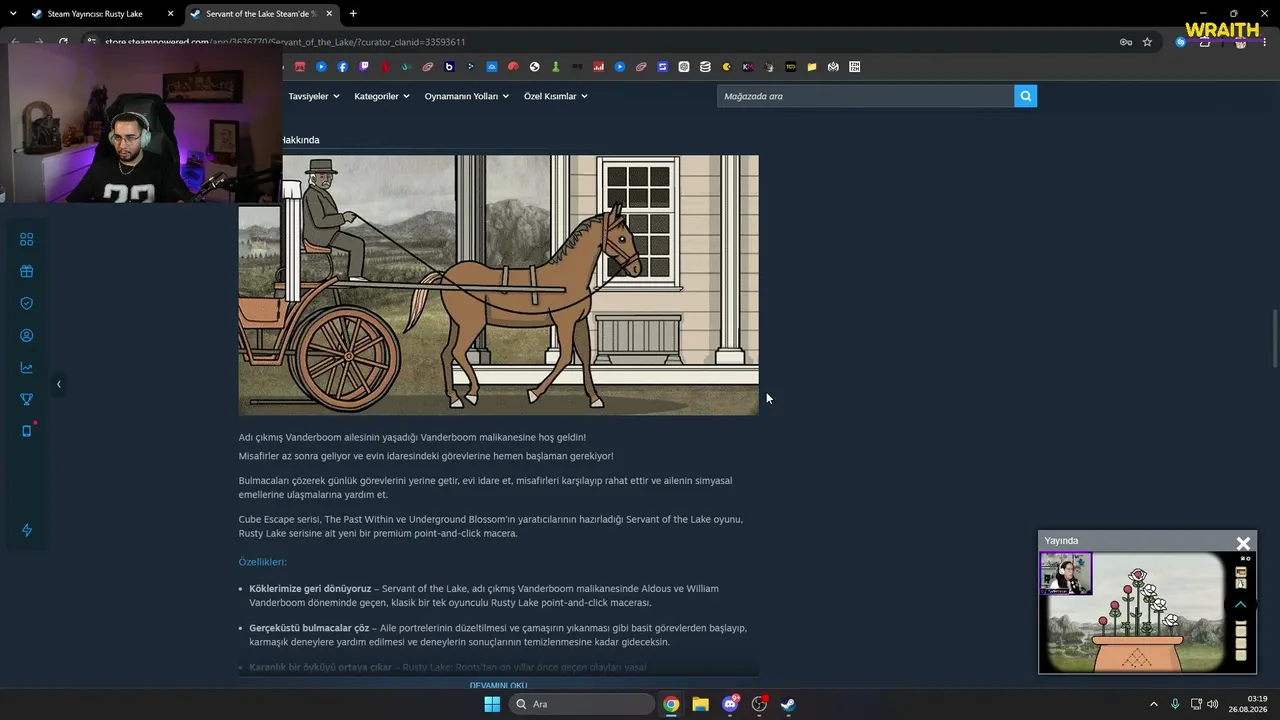This screenshot has height=720, width=1280.
Task: Open the gift icon in left sidebar
Action: [x=27, y=271]
